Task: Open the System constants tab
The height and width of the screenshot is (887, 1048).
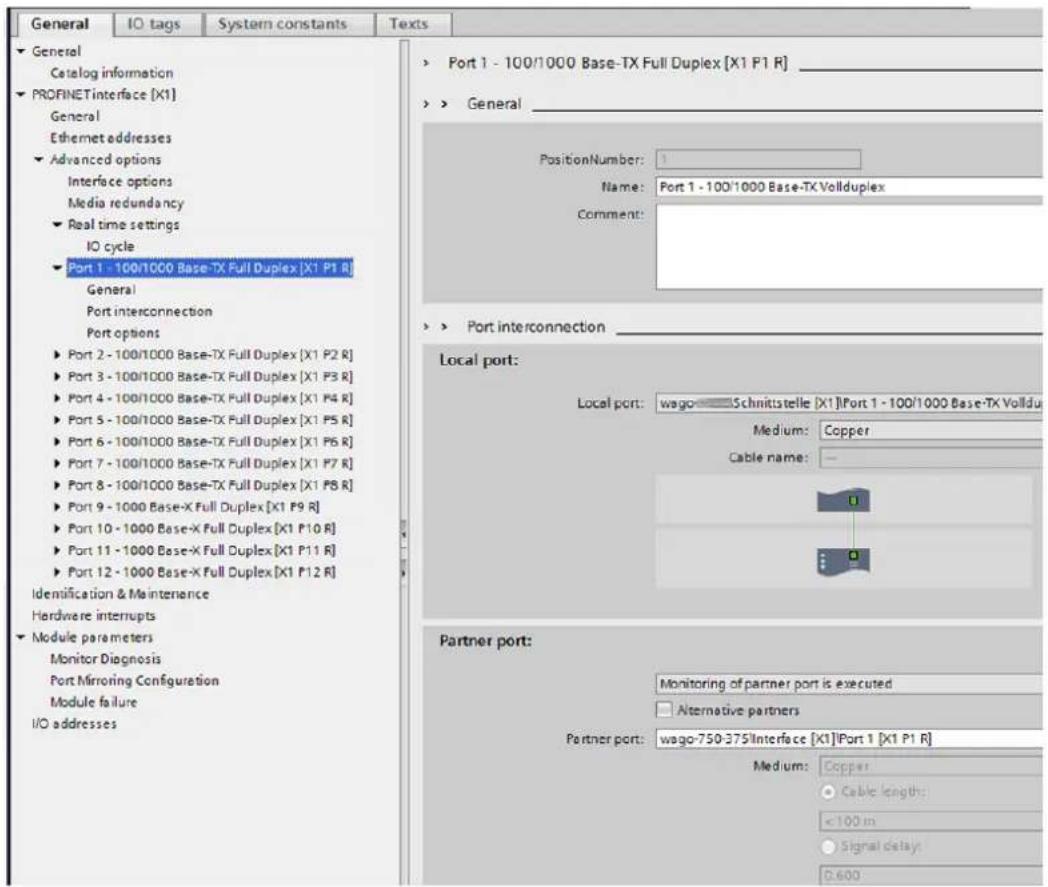Action: [282, 24]
